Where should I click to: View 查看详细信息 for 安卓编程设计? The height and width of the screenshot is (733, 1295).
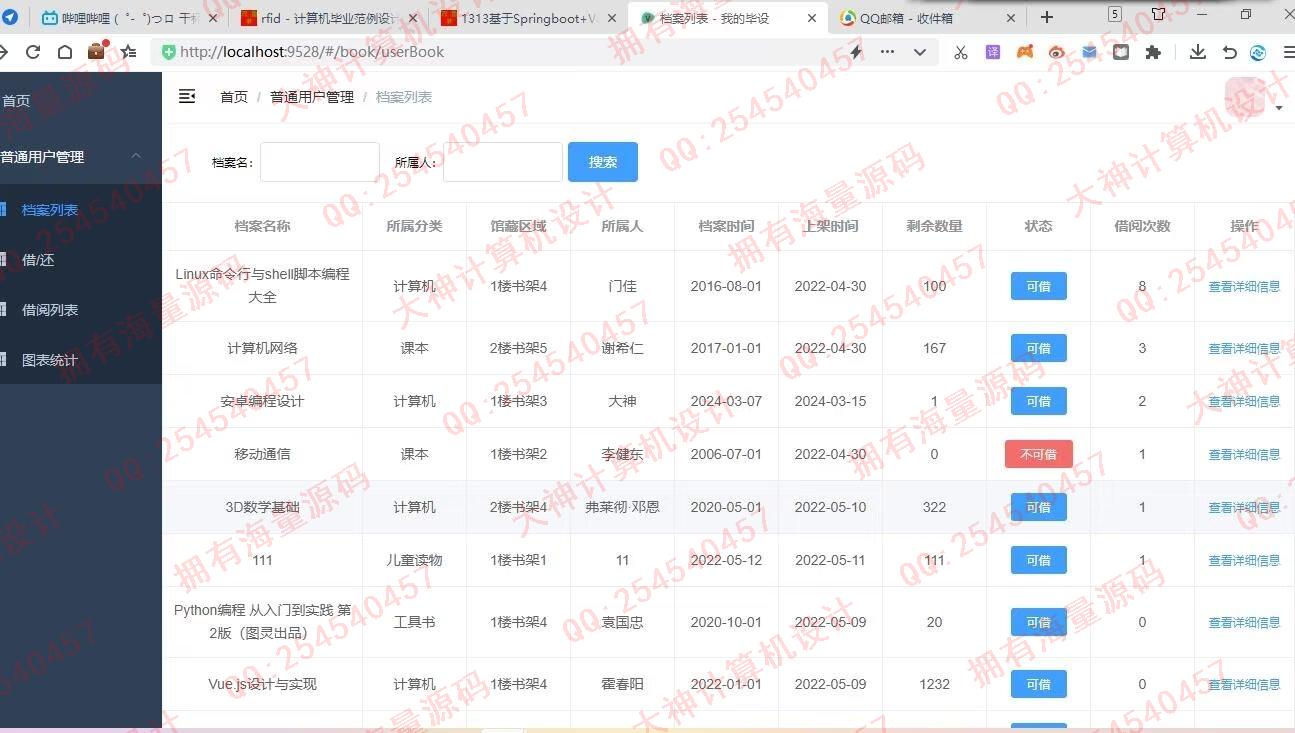click(x=1244, y=401)
